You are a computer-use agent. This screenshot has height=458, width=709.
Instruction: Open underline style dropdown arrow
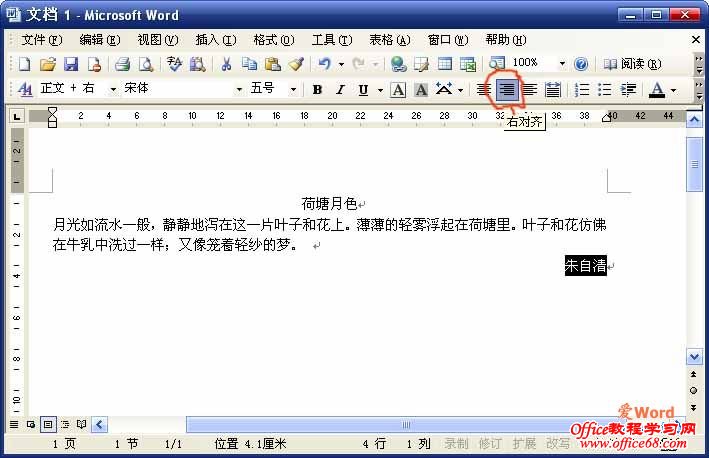click(380, 90)
